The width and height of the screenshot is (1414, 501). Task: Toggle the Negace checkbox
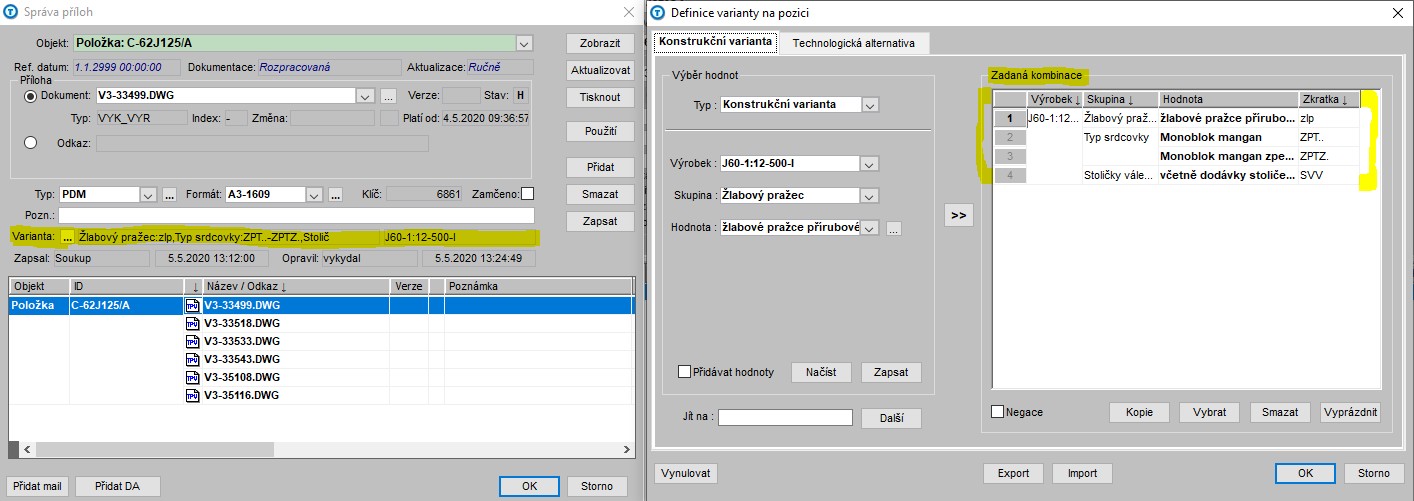coord(998,412)
